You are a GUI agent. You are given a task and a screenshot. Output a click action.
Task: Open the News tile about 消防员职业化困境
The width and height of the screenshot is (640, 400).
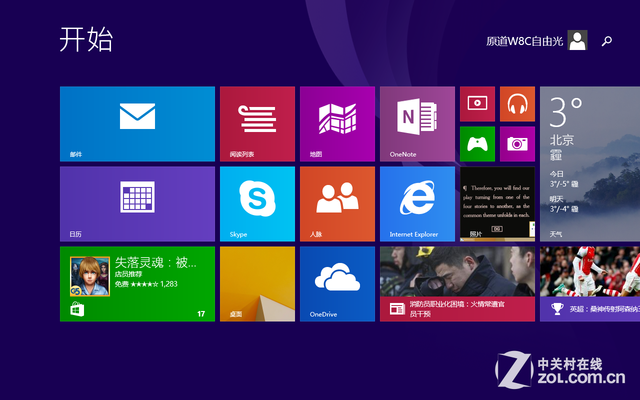click(x=457, y=284)
